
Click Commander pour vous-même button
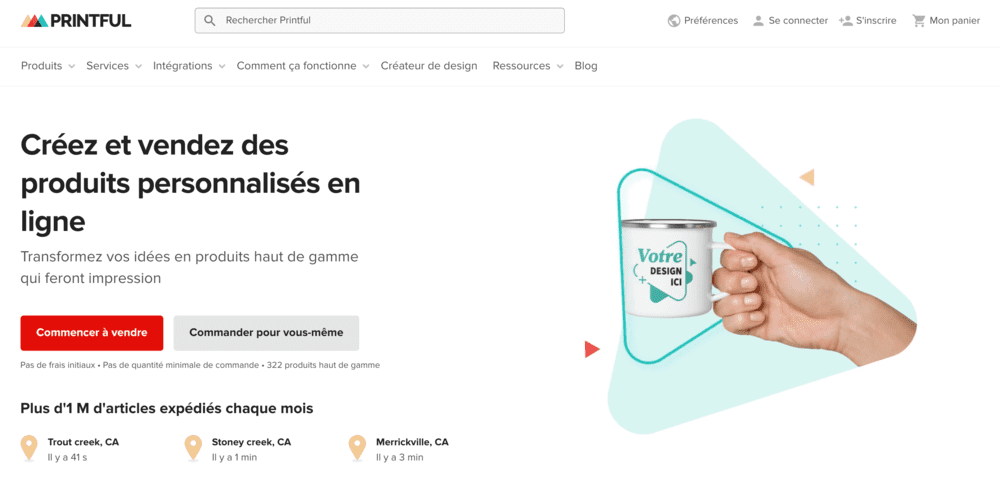(266, 333)
